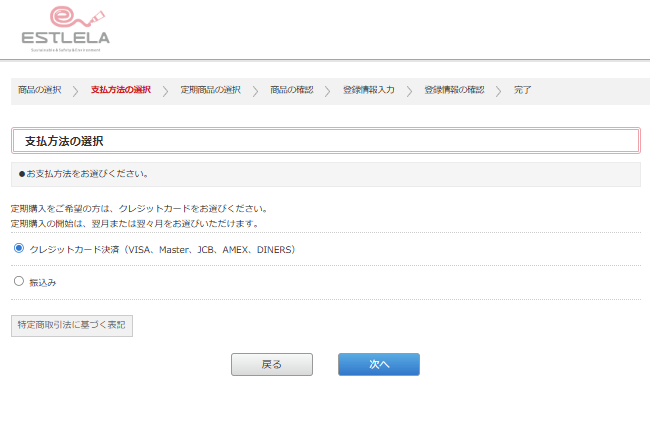The image size is (650, 431).
Task: Click the 完了 step in breadcrumb
Action: (523, 90)
